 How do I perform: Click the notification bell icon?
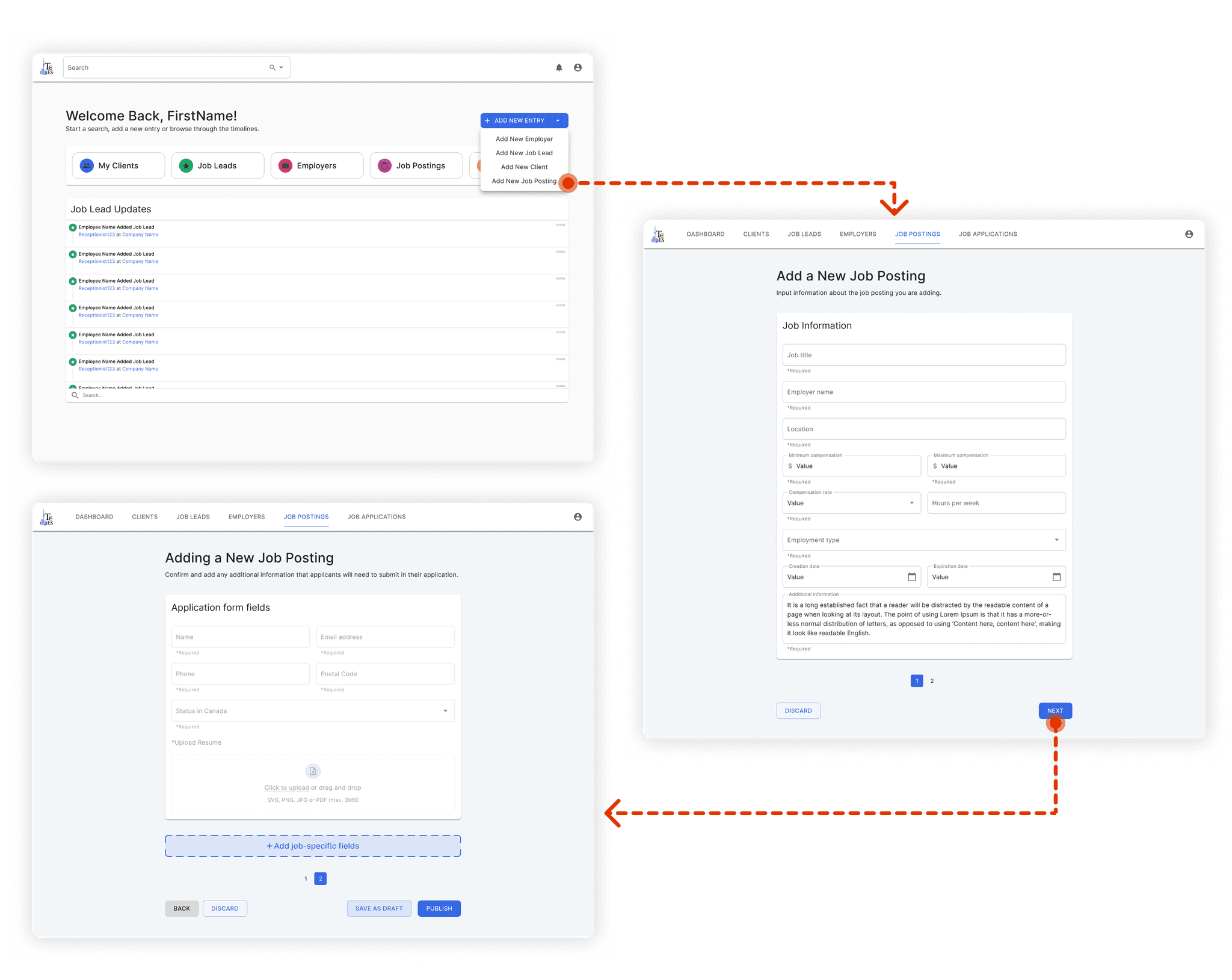(559, 68)
